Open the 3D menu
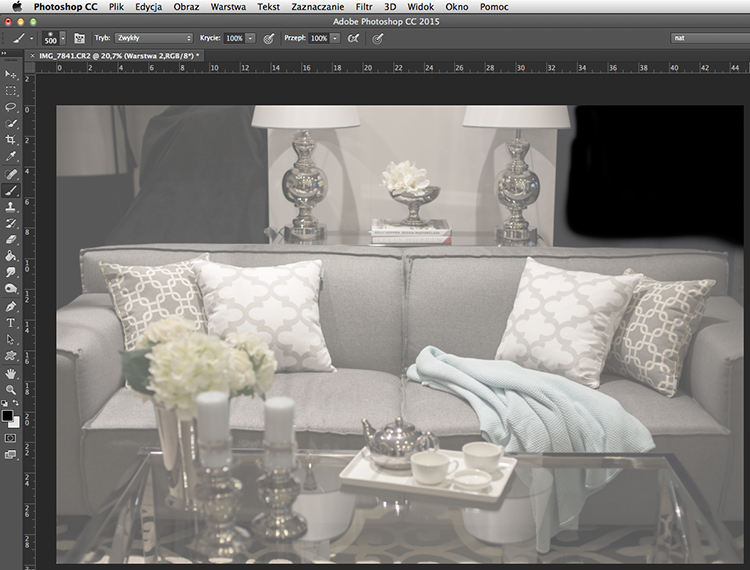The image size is (750, 570). [390, 7]
